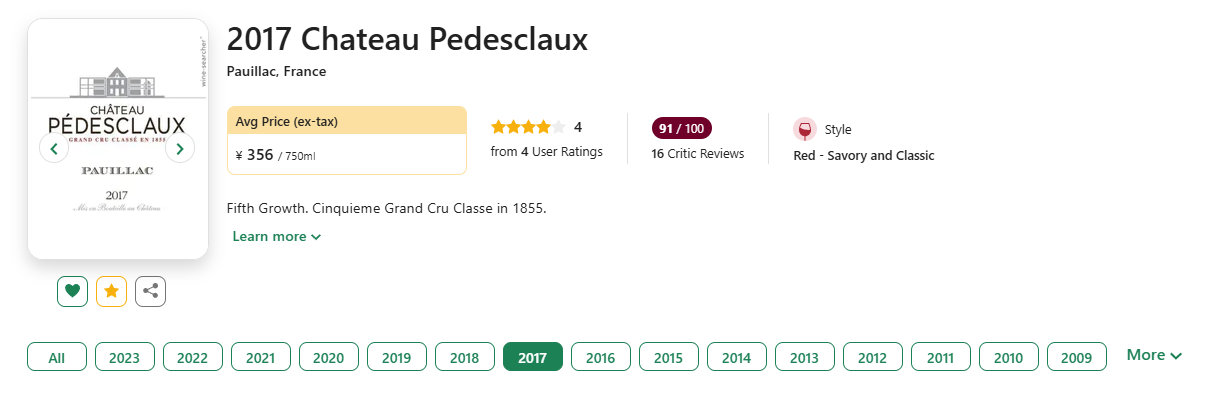The image size is (1229, 402).
Task: Click the Avg Price (ex-tax) box
Action: tap(347, 140)
